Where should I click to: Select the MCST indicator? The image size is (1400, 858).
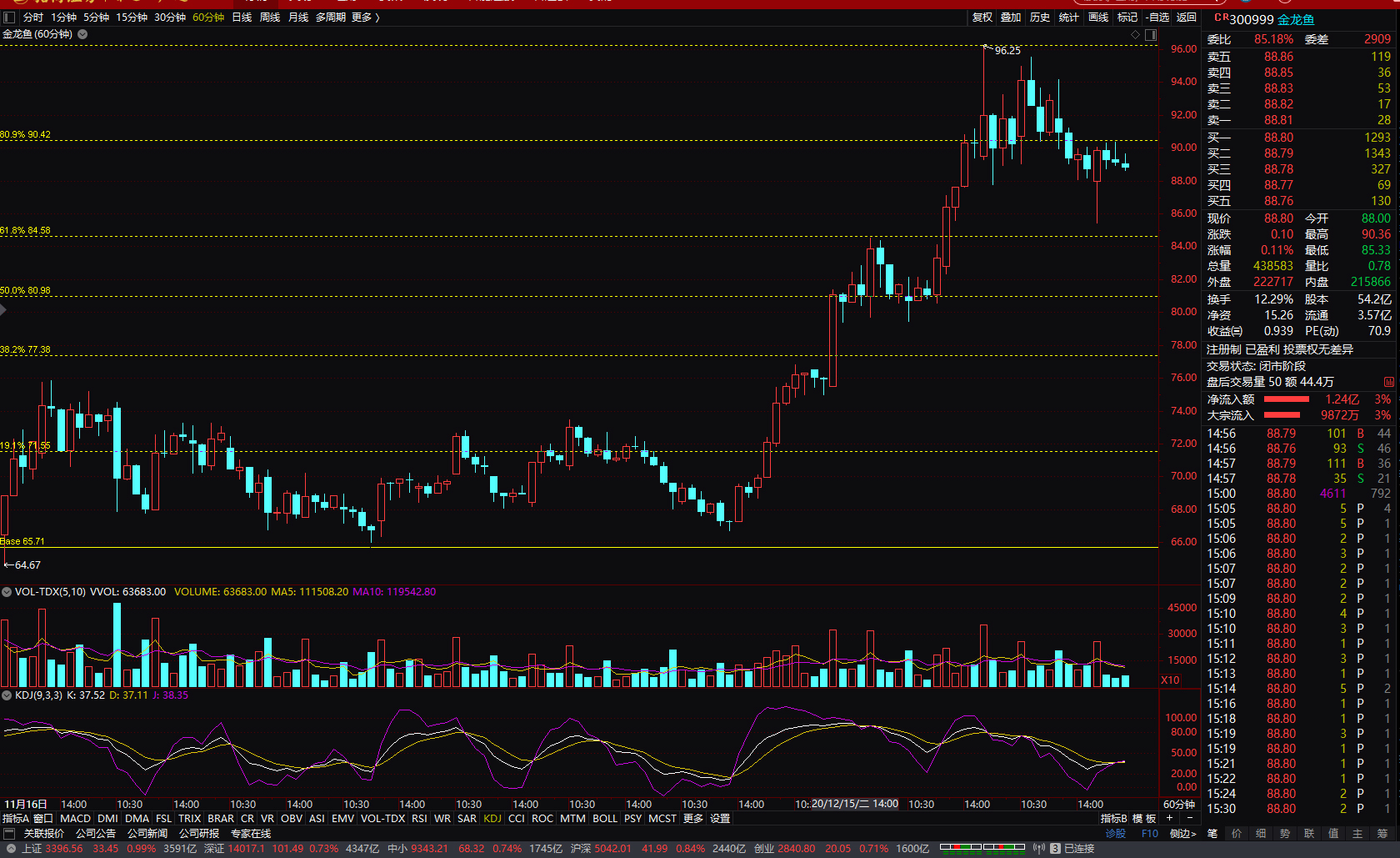[662, 819]
